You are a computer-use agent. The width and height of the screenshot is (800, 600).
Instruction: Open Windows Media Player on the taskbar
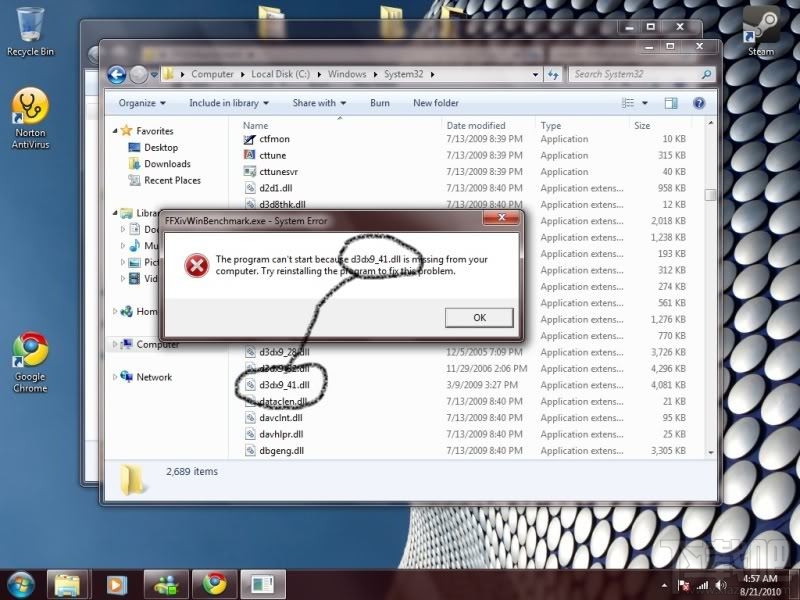point(116,584)
